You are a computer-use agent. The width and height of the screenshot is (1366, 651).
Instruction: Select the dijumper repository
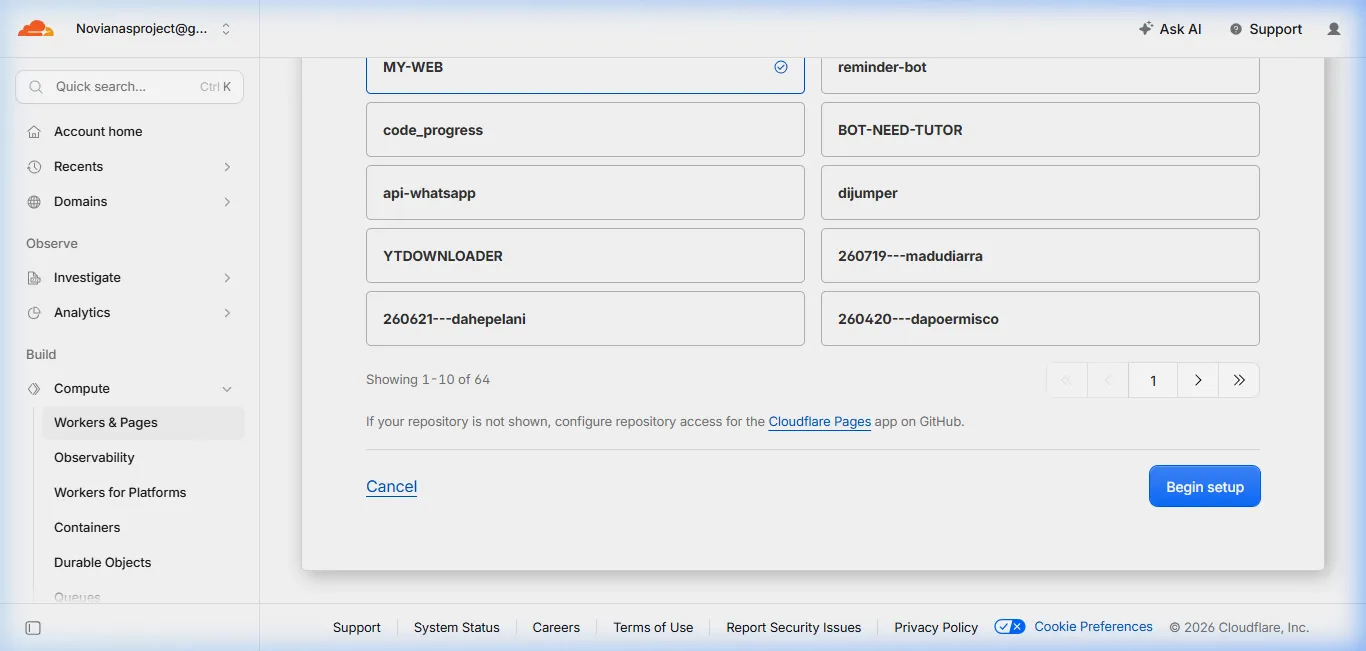pos(1040,192)
